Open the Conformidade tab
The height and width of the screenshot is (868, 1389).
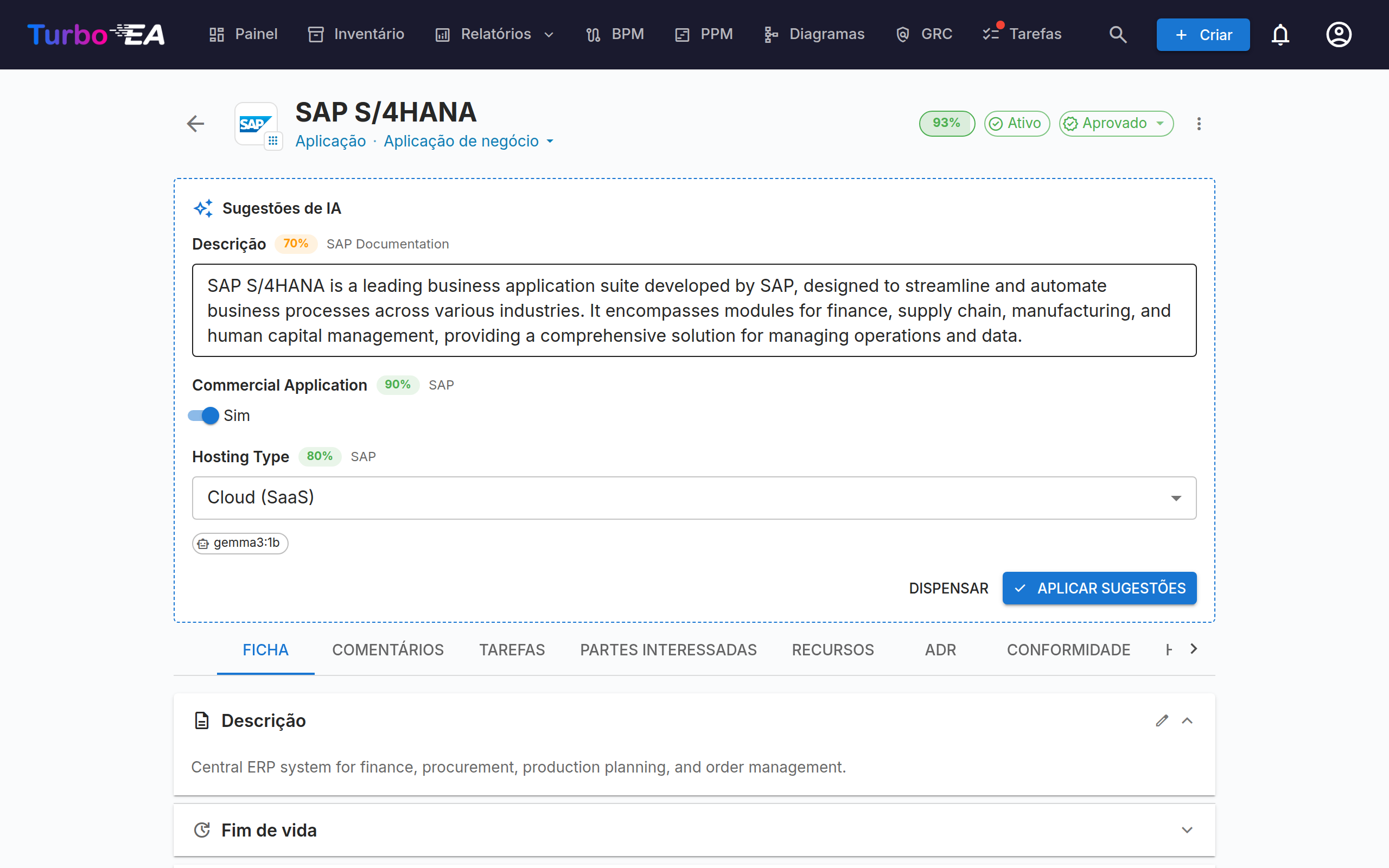pyautogui.click(x=1068, y=650)
